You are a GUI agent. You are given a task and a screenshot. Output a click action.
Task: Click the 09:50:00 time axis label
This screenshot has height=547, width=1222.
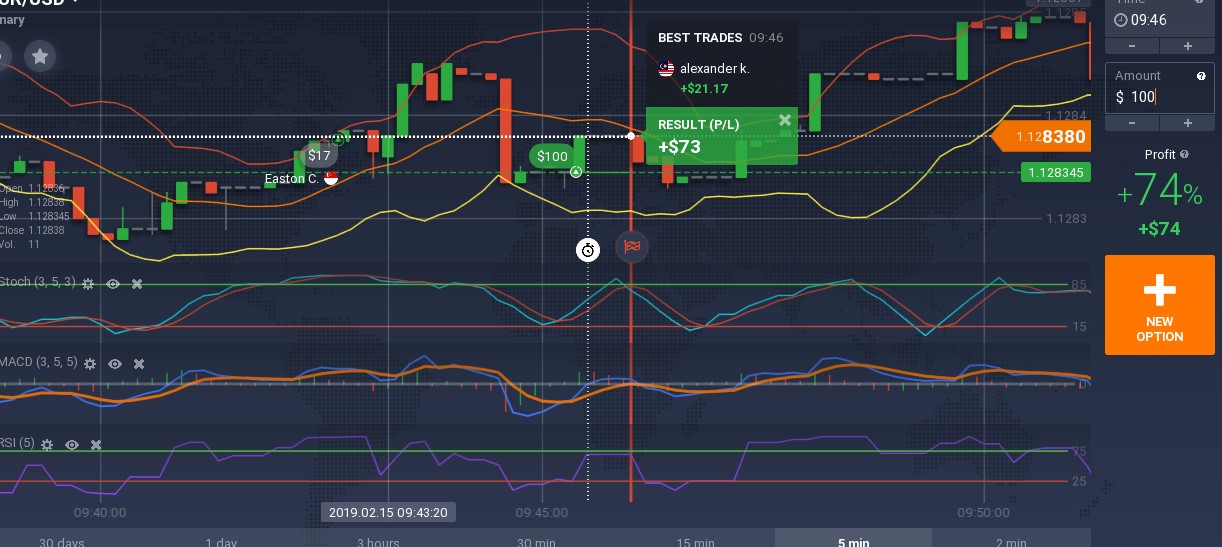click(x=984, y=512)
